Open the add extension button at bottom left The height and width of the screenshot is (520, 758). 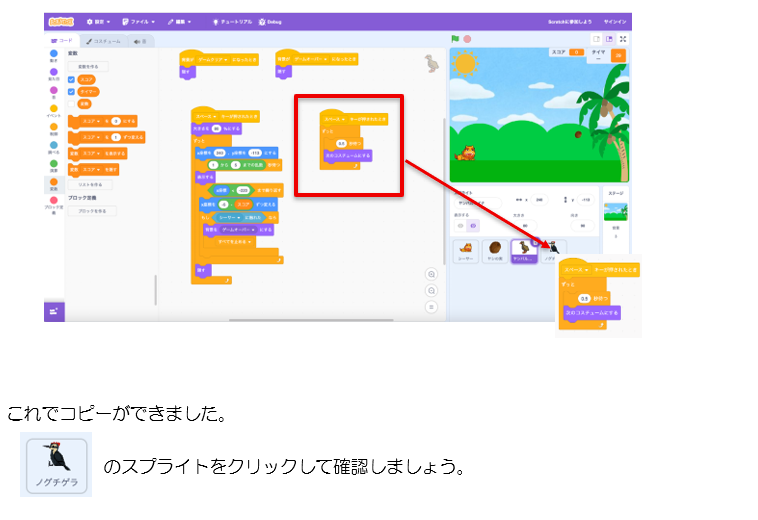pyautogui.click(x=53, y=311)
